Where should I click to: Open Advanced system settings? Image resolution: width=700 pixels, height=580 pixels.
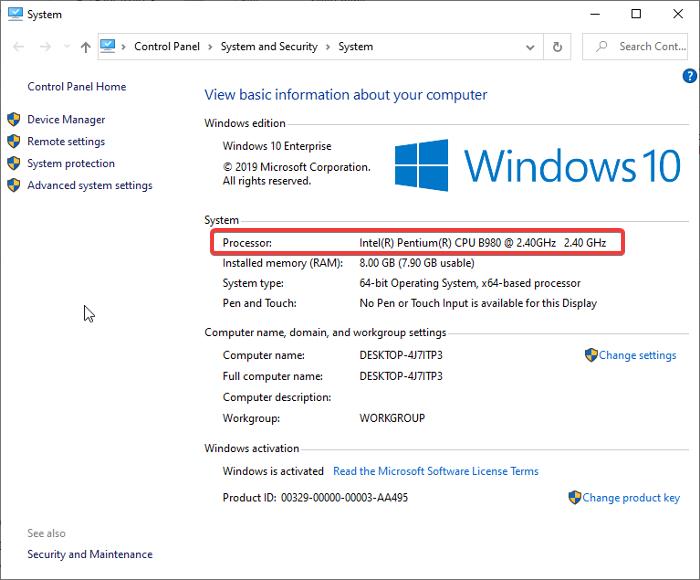[x=90, y=186]
